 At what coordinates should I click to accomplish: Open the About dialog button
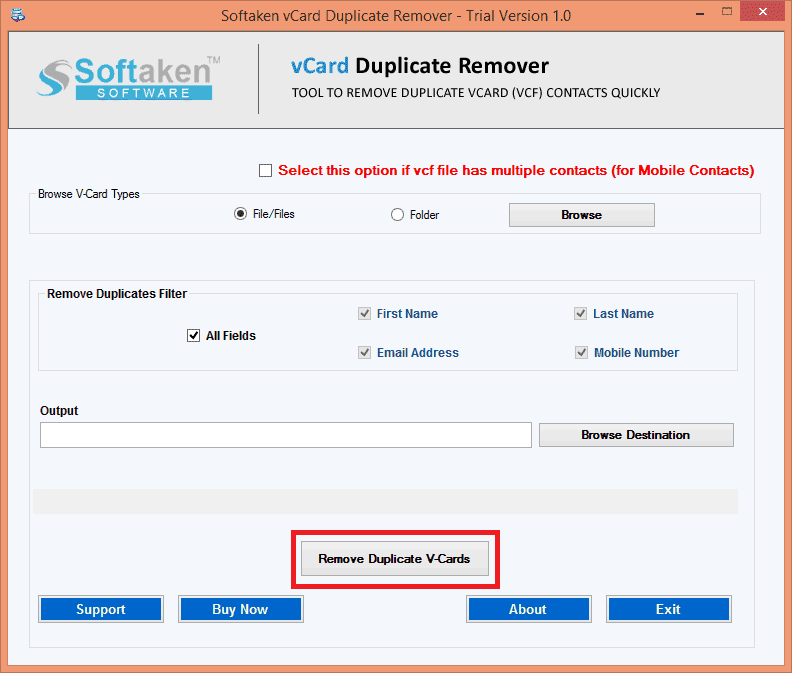click(x=528, y=609)
